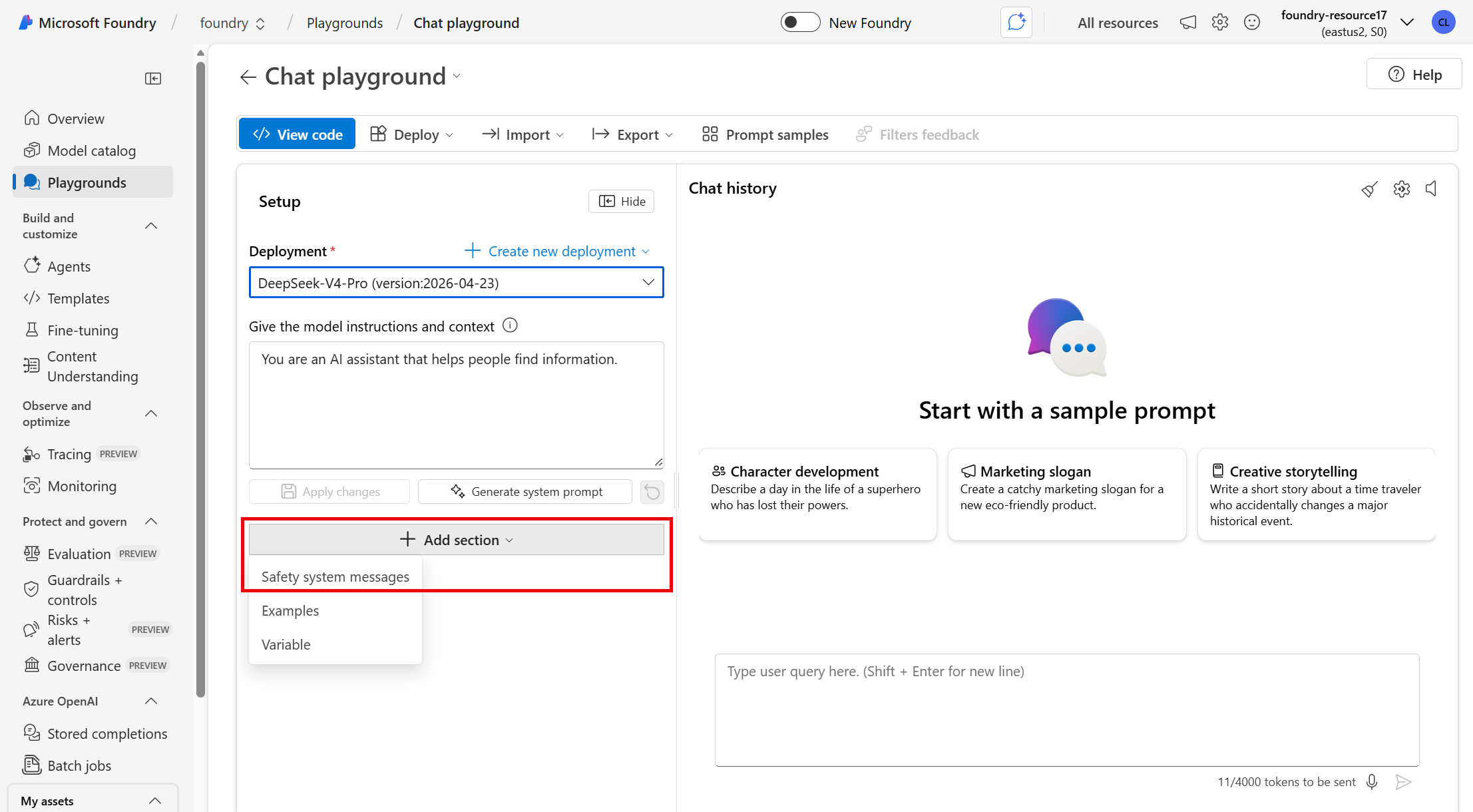Screen dimensions: 1473x812
Task: Open the Export dropdown menu
Action: point(632,134)
